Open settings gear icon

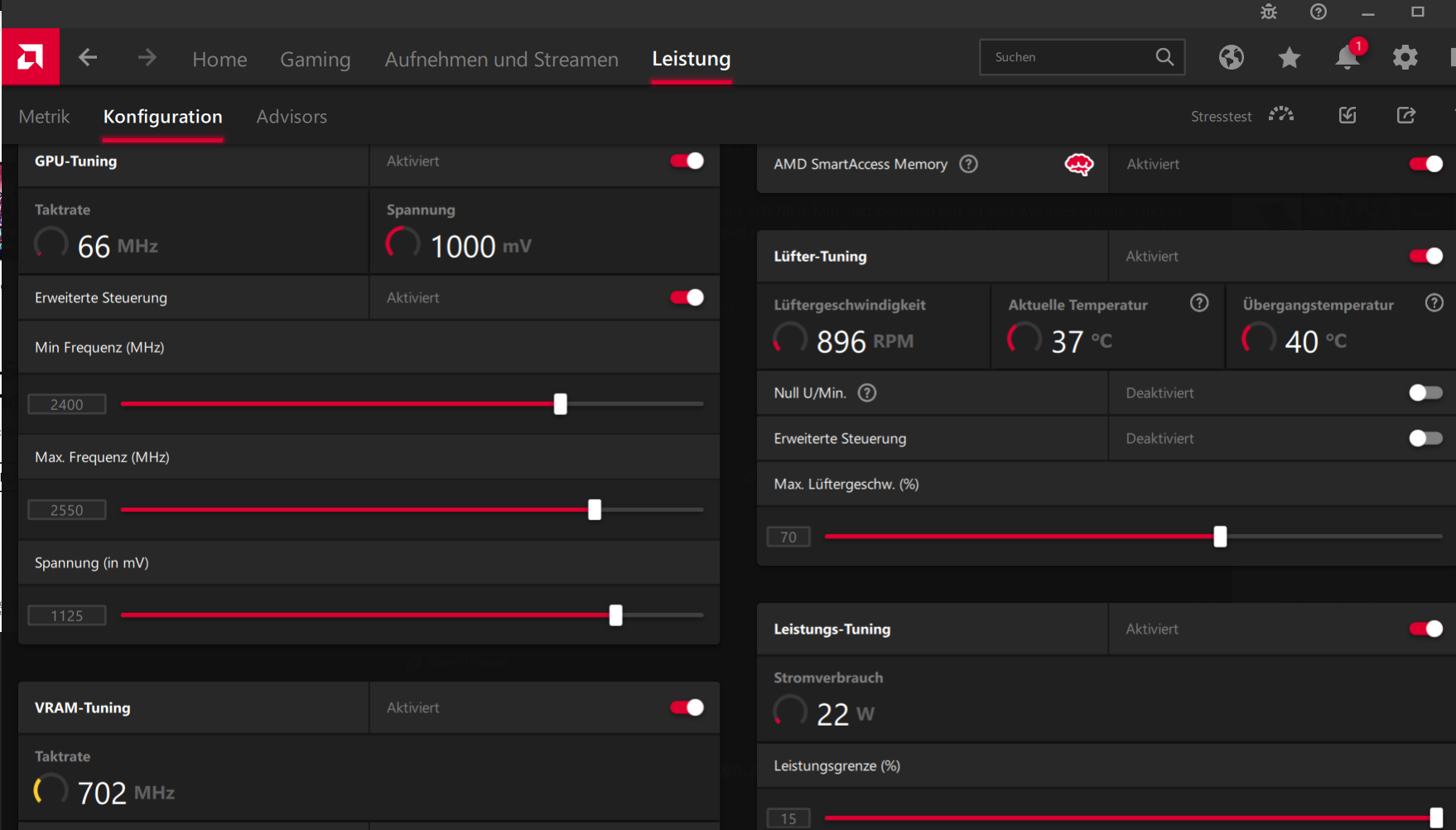coord(1405,57)
